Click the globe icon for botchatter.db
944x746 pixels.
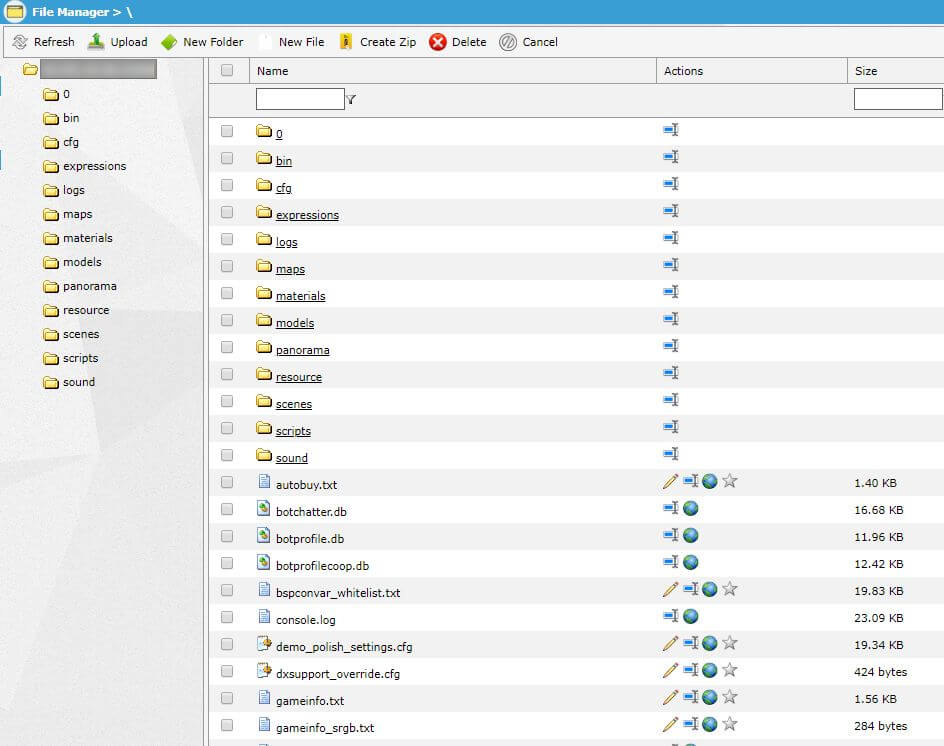[x=690, y=508]
